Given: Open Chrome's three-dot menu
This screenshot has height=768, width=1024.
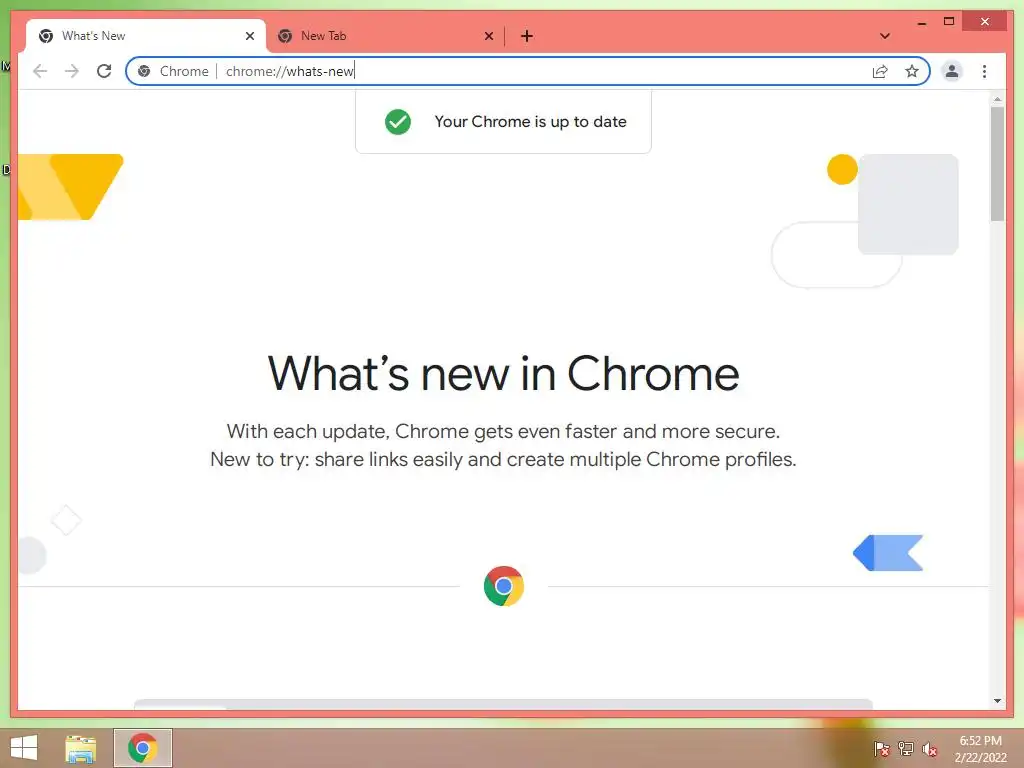Looking at the screenshot, I should pos(984,71).
